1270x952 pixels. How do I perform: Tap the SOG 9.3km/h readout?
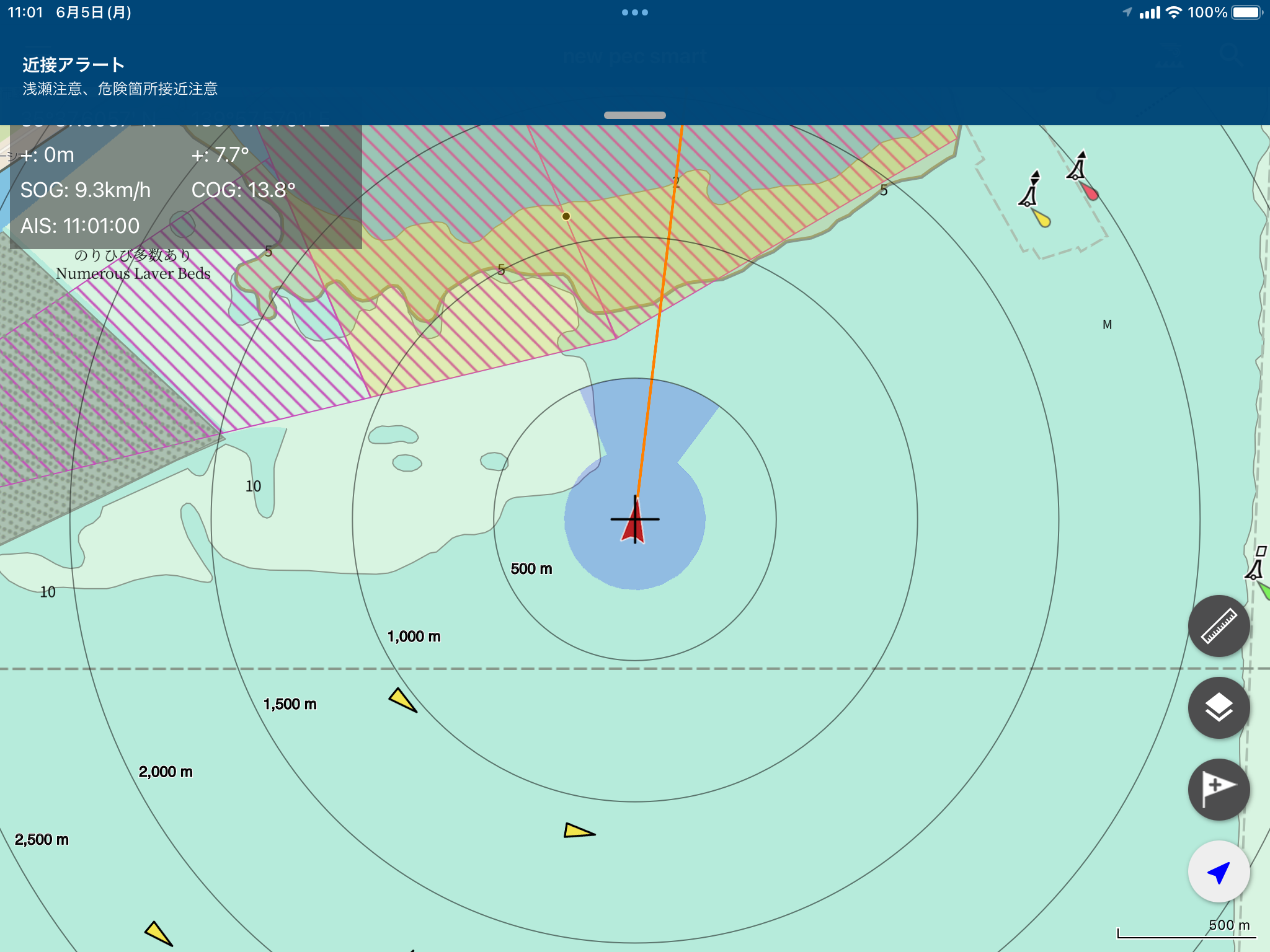pyautogui.click(x=86, y=190)
